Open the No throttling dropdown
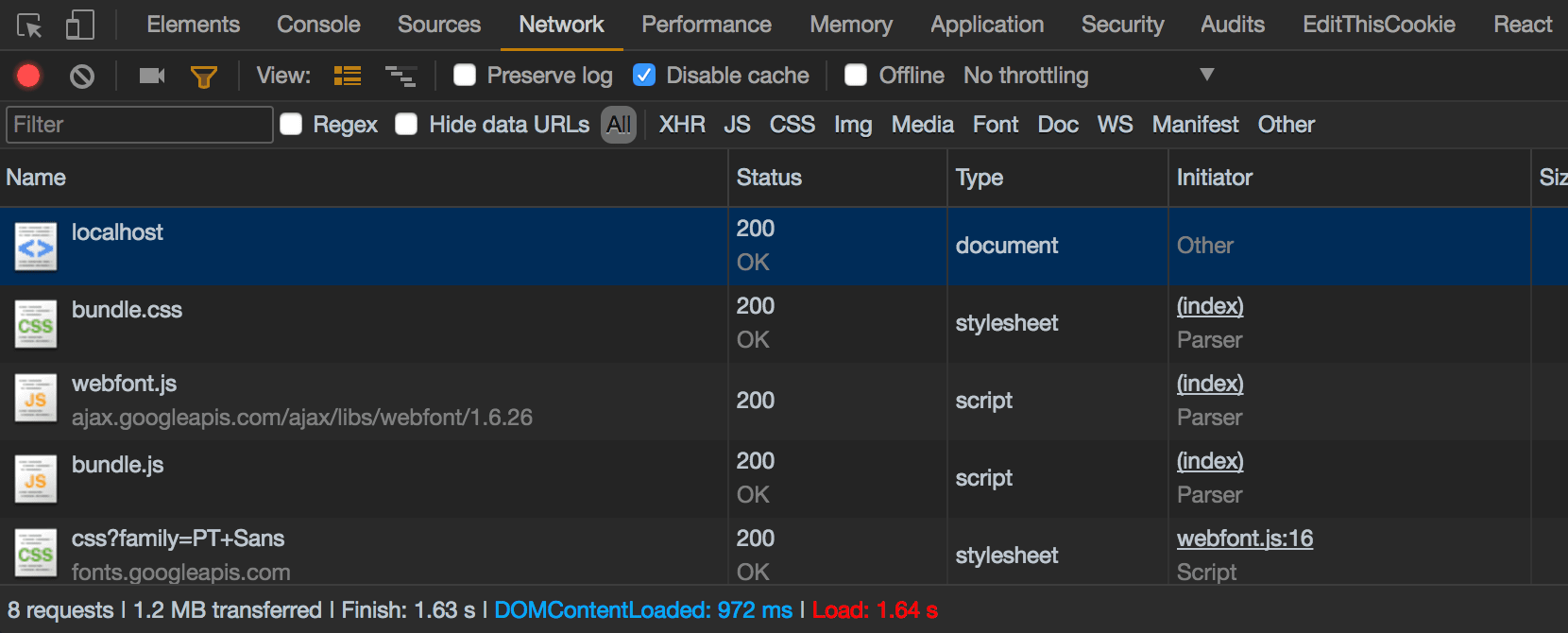1568x633 pixels. 1088,76
